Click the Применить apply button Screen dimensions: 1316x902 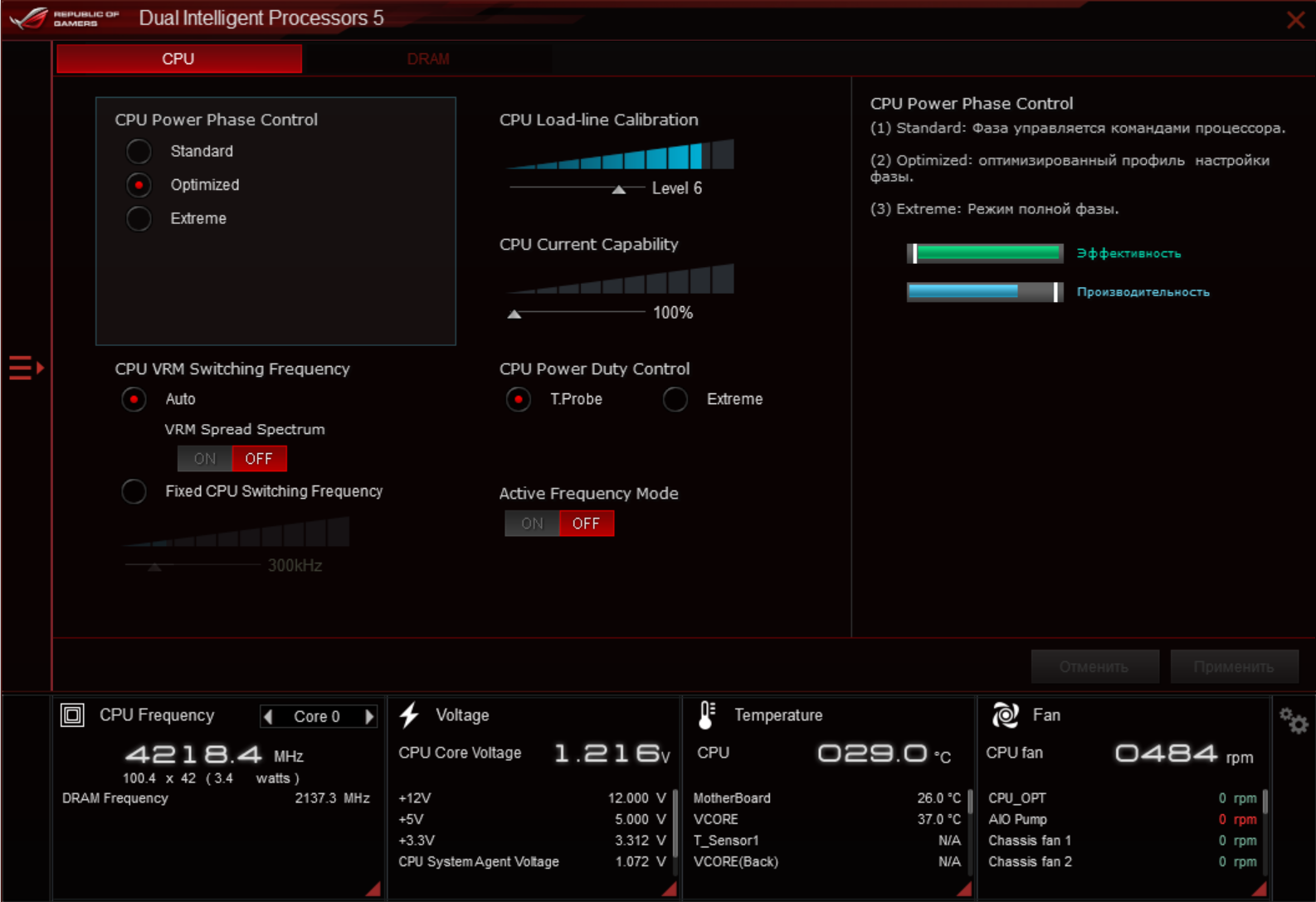click(x=1234, y=667)
